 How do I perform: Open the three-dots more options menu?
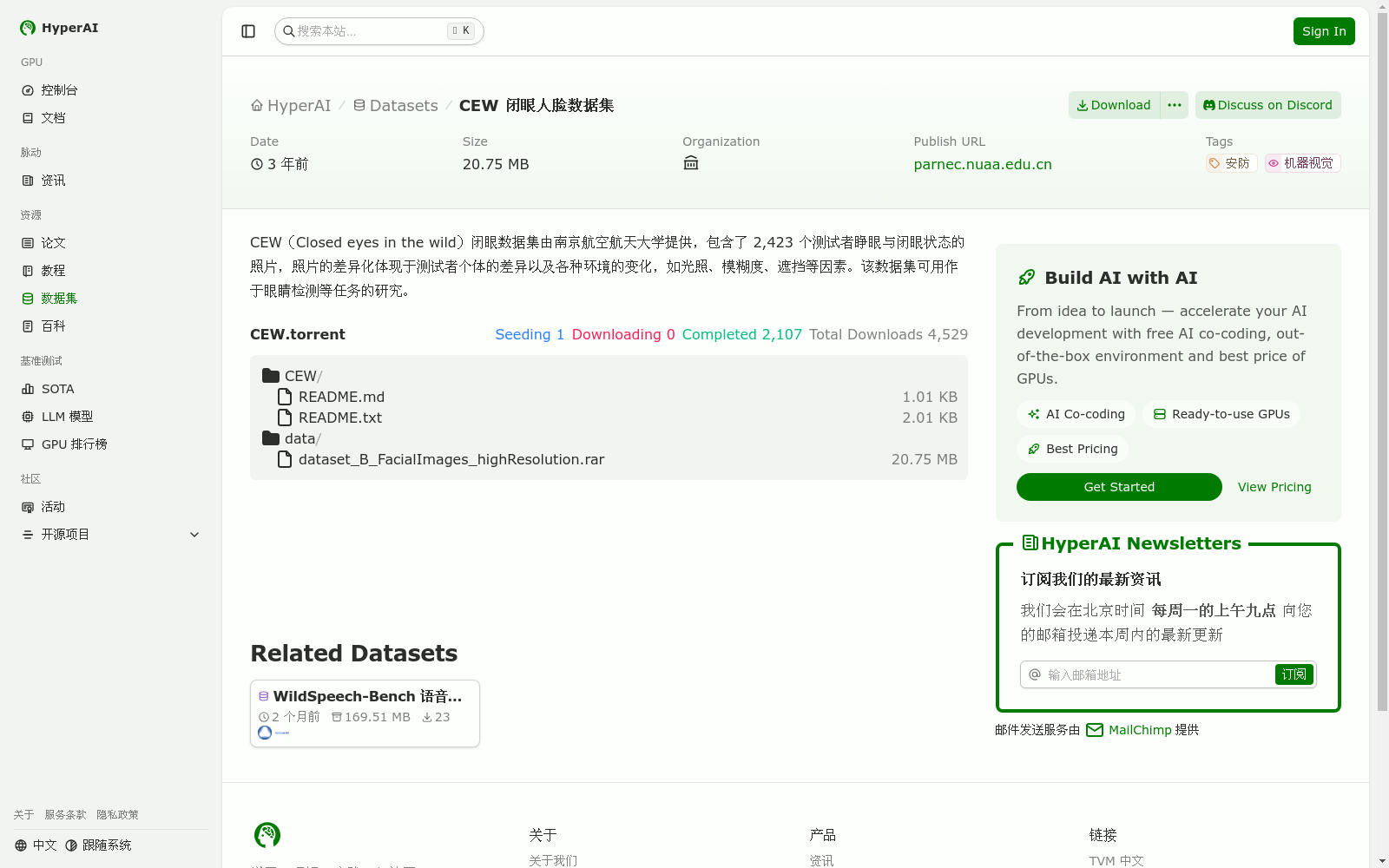tap(1175, 105)
